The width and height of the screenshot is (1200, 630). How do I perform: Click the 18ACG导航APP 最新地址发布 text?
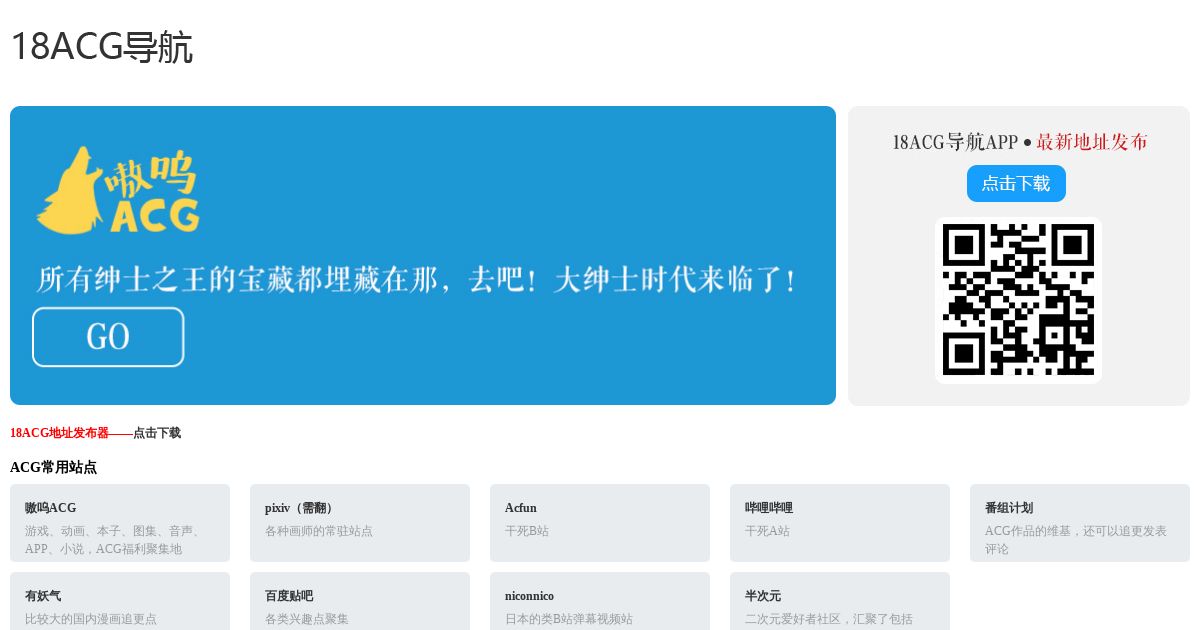click(x=1020, y=142)
